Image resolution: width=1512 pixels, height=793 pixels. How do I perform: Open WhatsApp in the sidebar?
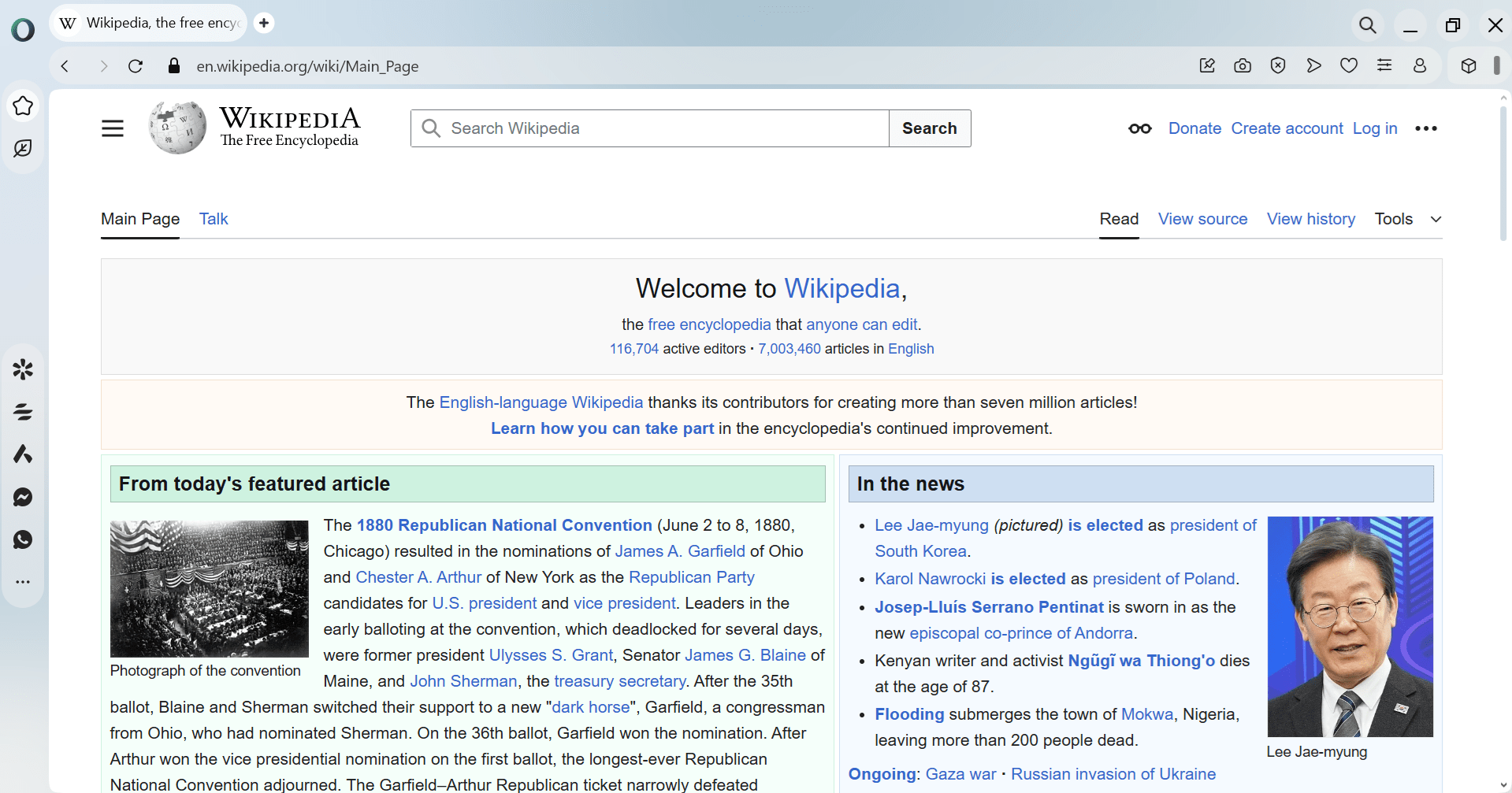(23, 539)
